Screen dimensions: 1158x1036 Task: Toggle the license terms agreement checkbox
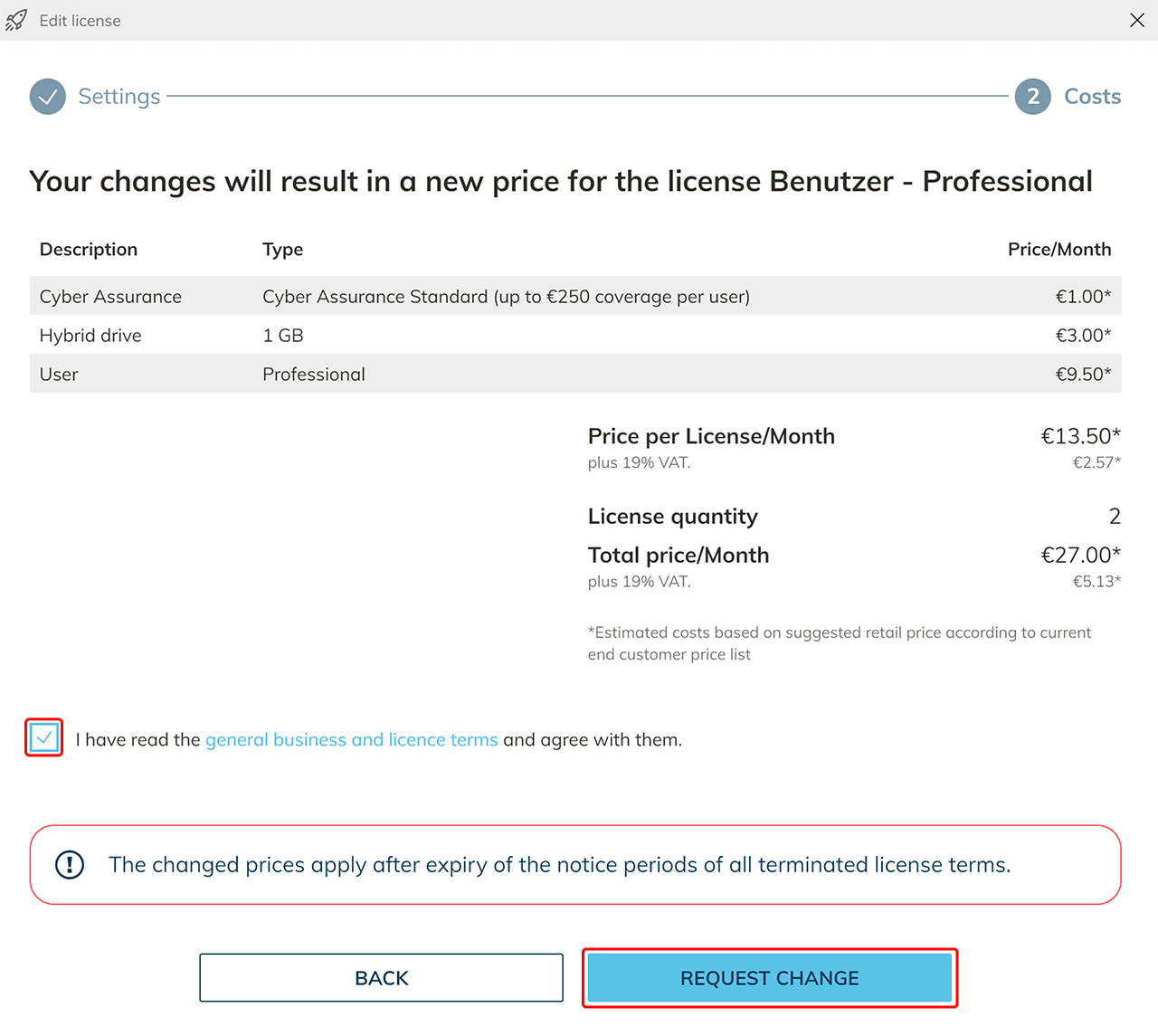44,738
